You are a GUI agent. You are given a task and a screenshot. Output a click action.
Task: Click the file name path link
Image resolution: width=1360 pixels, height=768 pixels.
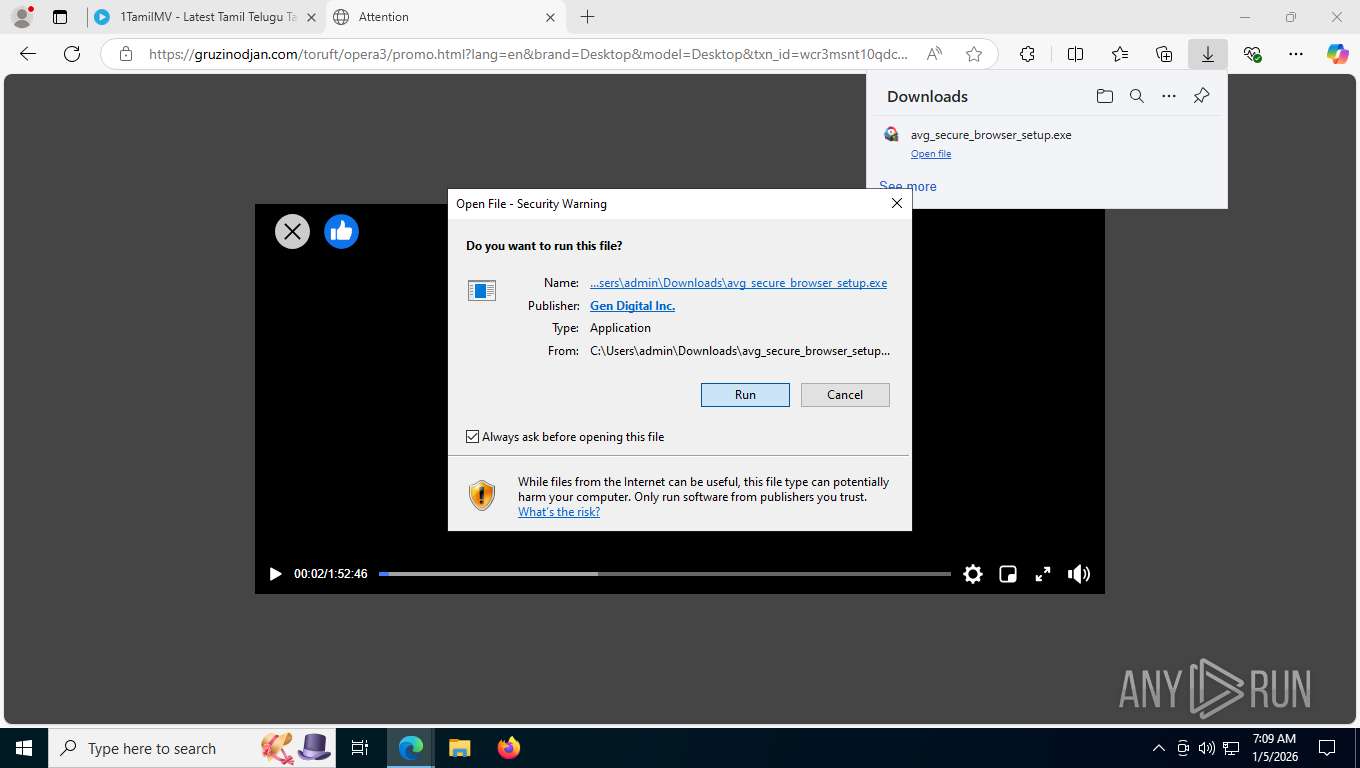tap(738, 283)
